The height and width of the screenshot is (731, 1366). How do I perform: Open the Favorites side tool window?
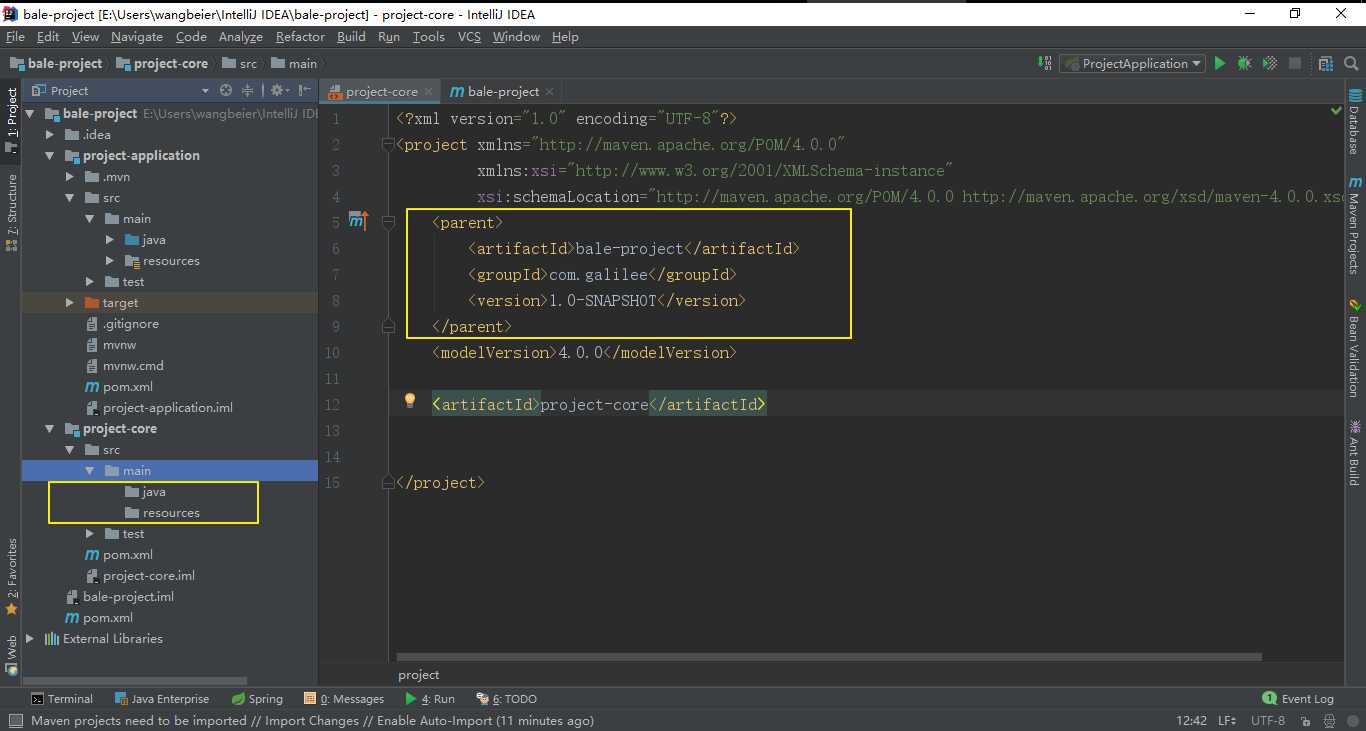pos(11,576)
